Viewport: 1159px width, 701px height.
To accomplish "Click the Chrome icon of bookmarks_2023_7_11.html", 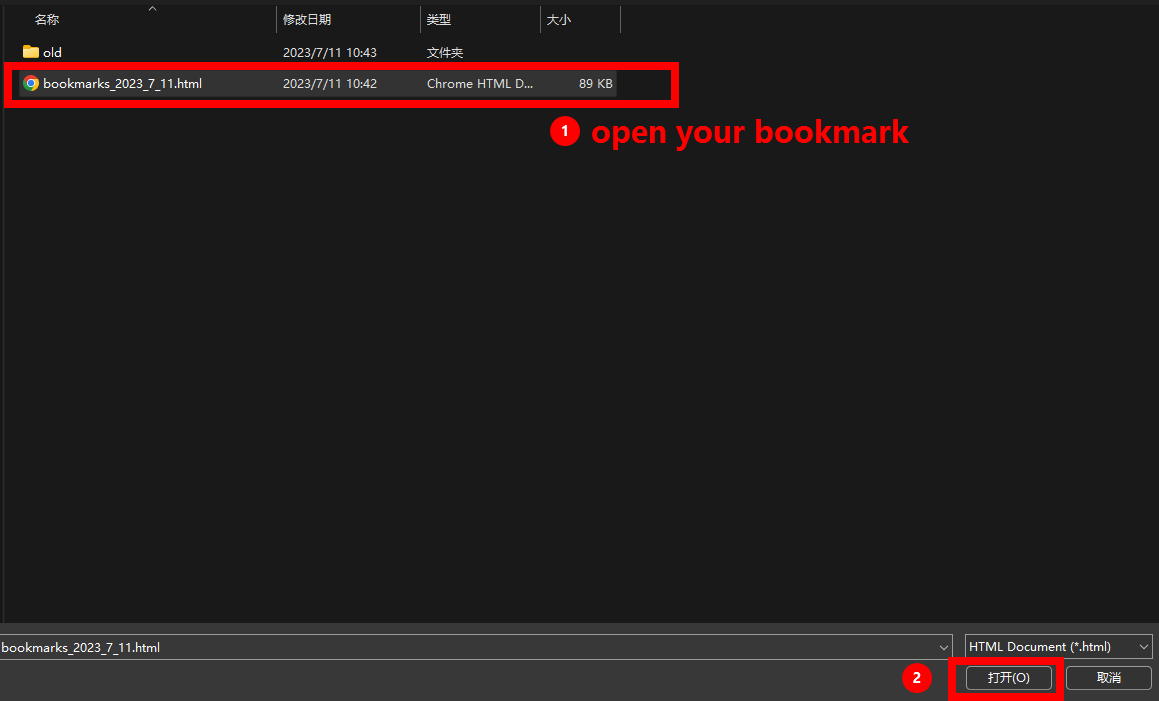I will click(31, 84).
